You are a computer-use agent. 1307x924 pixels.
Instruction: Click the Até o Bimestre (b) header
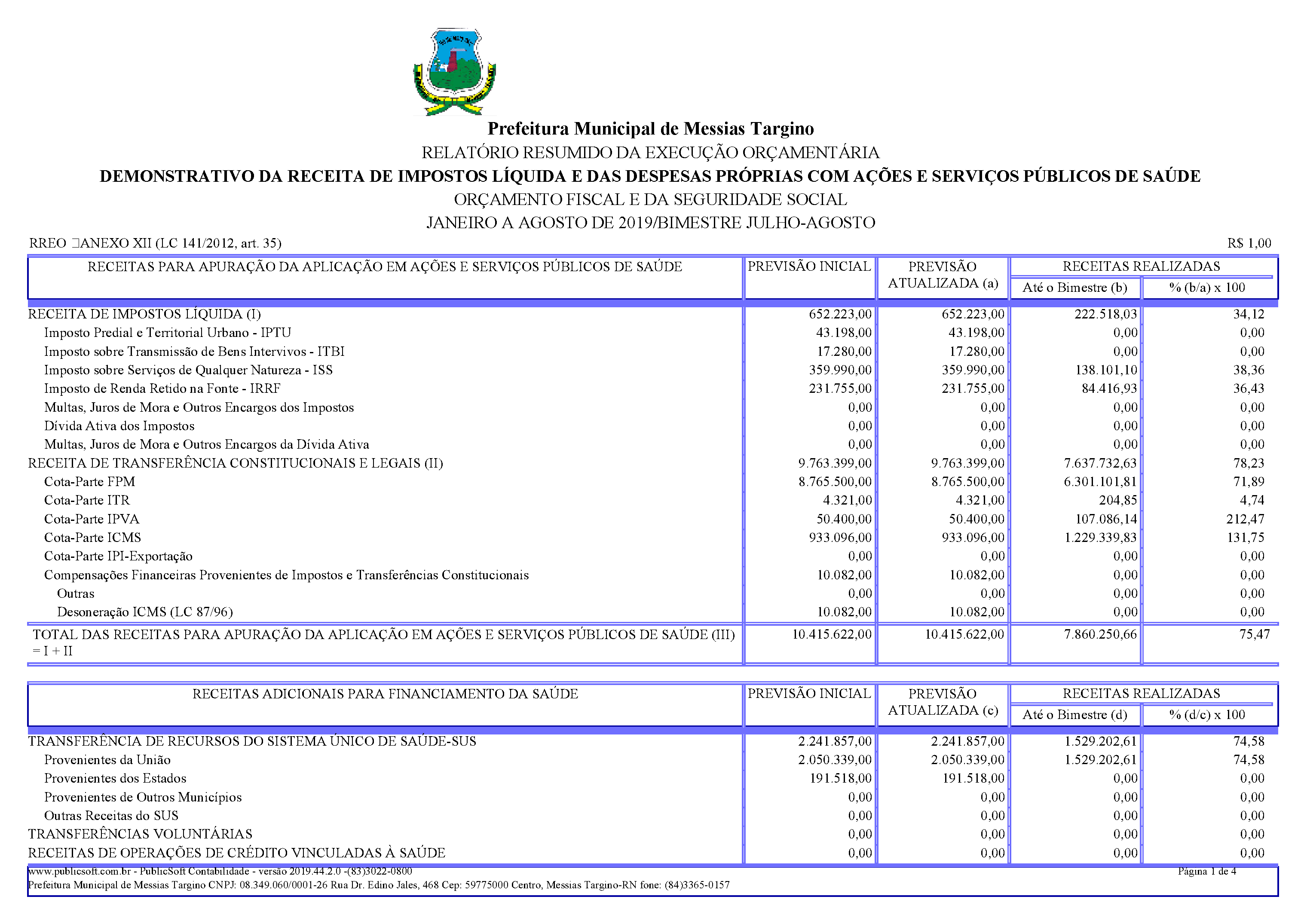(x=1075, y=288)
